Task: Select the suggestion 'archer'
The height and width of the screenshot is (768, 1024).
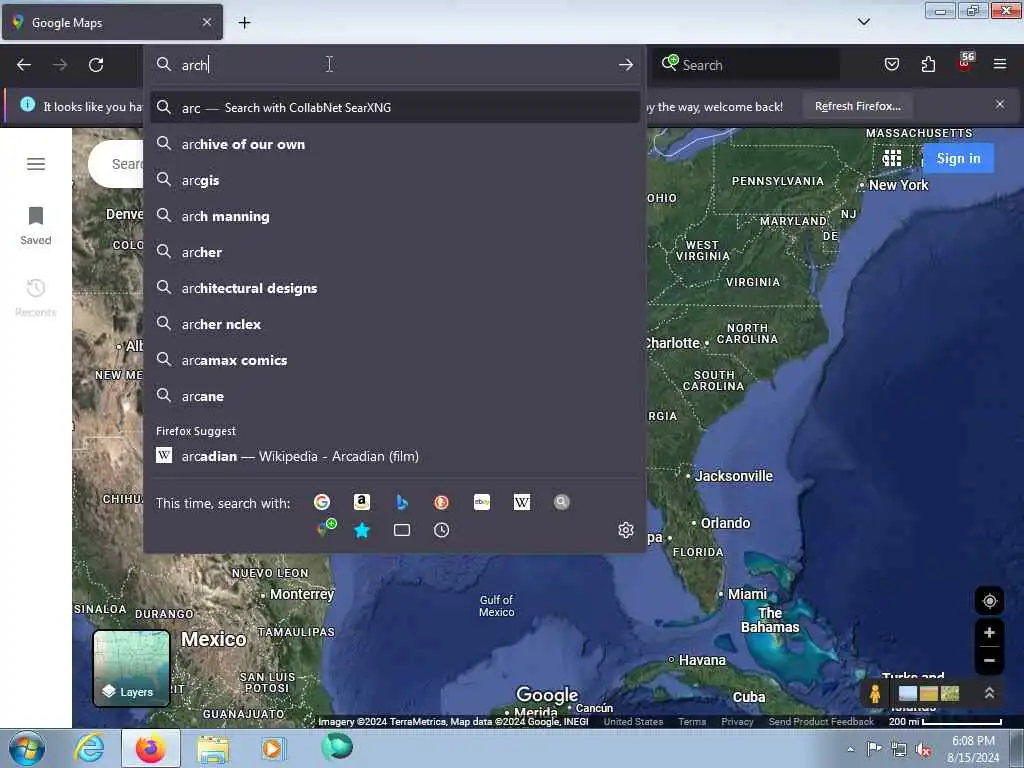Action: click(394, 252)
